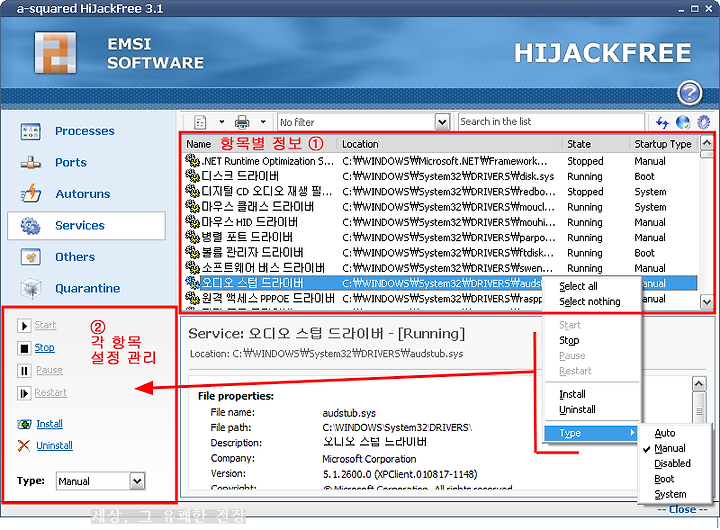Open the Autoruns section

pos(83,194)
